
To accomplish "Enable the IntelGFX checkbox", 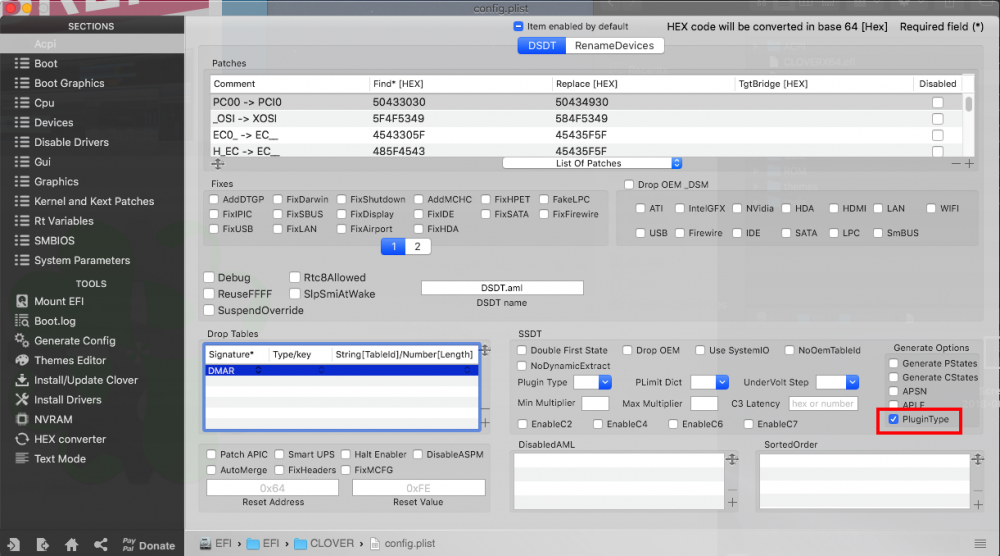I will click(680, 208).
